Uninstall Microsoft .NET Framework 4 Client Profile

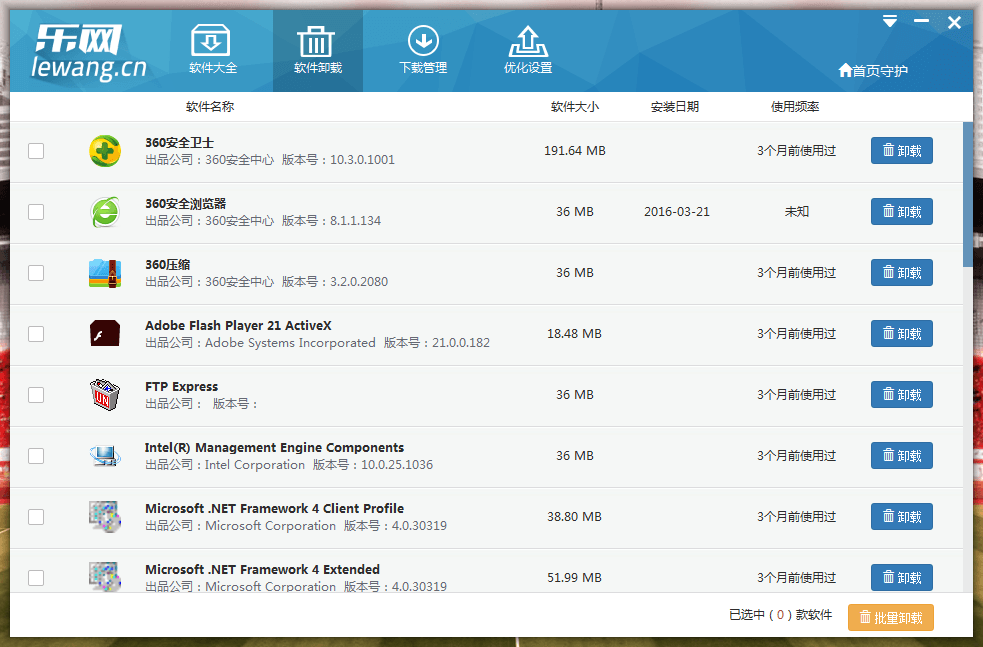[x=902, y=517]
